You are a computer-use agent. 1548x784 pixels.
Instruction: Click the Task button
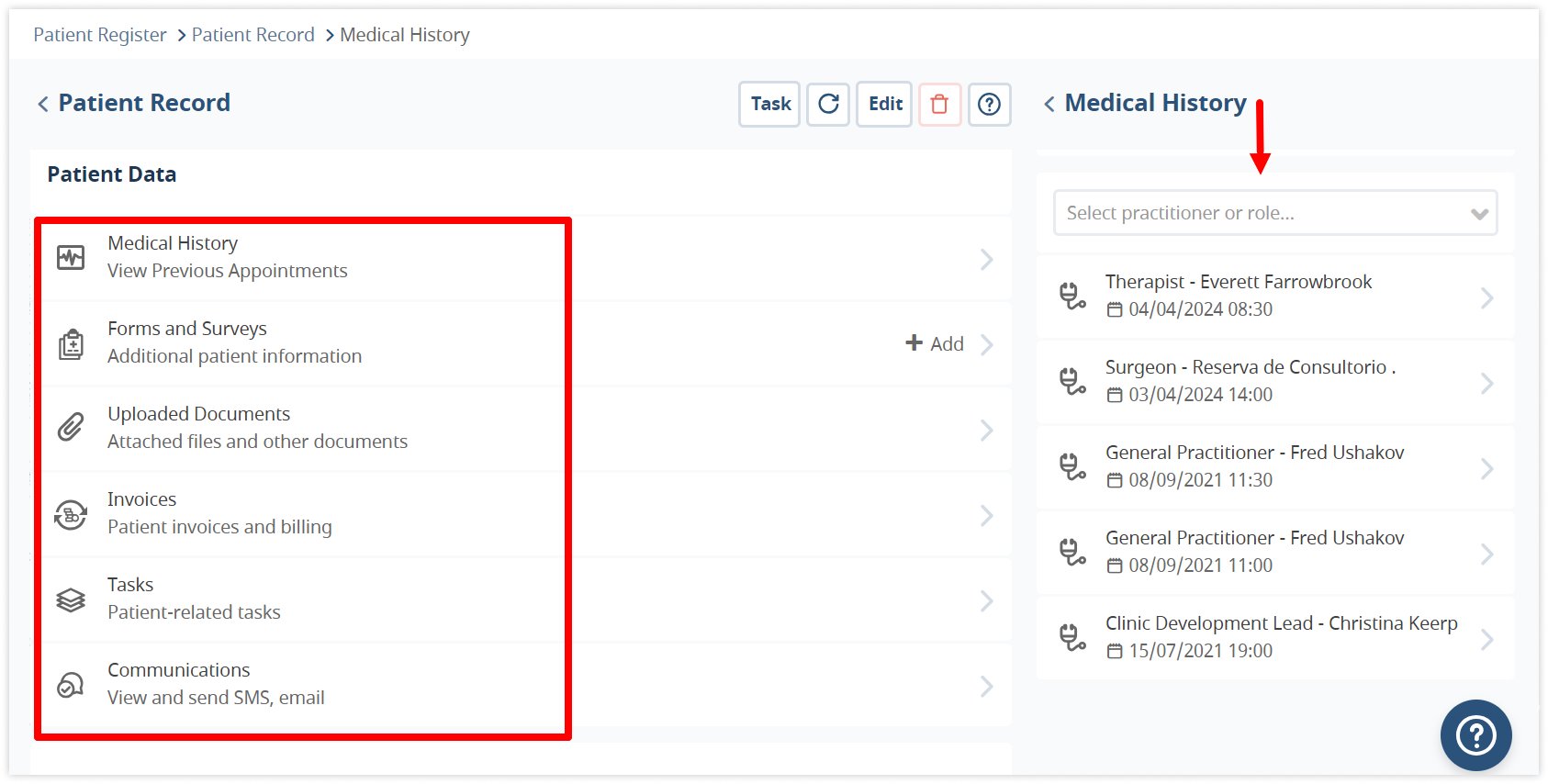[770, 104]
